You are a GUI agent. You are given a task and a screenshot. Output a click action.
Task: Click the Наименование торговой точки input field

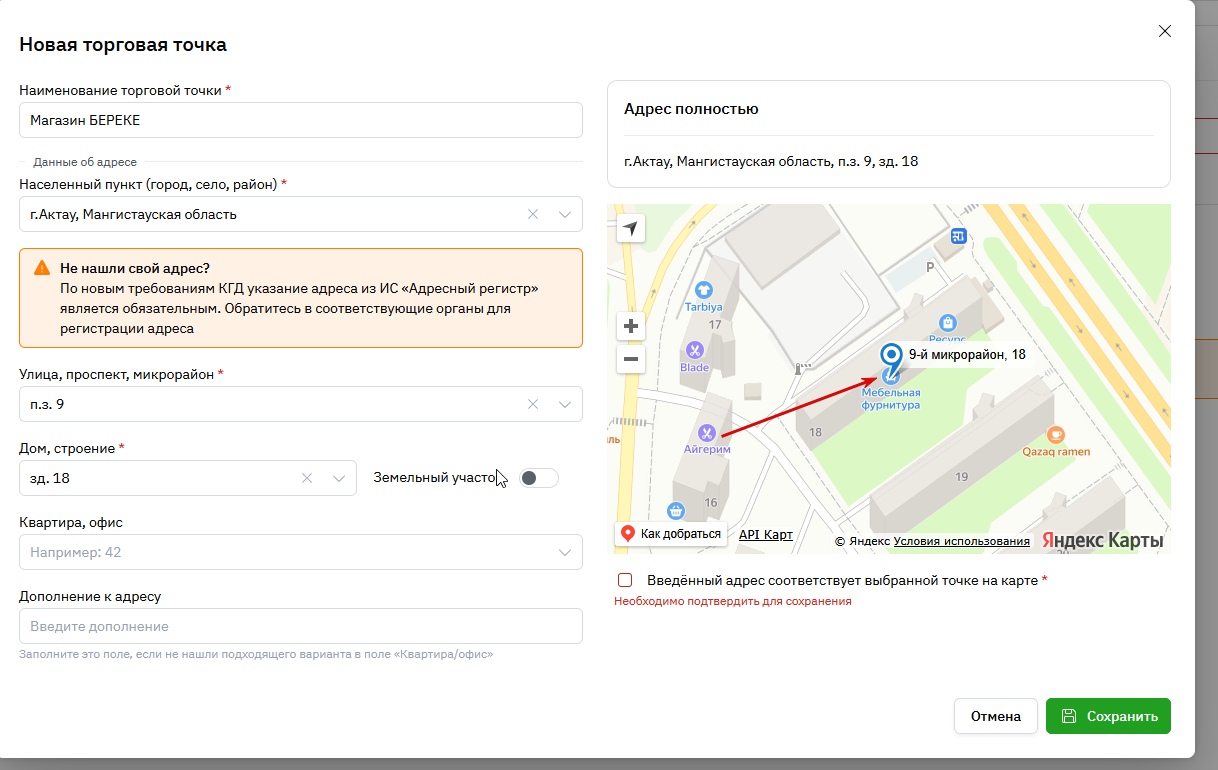click(301, 120)
